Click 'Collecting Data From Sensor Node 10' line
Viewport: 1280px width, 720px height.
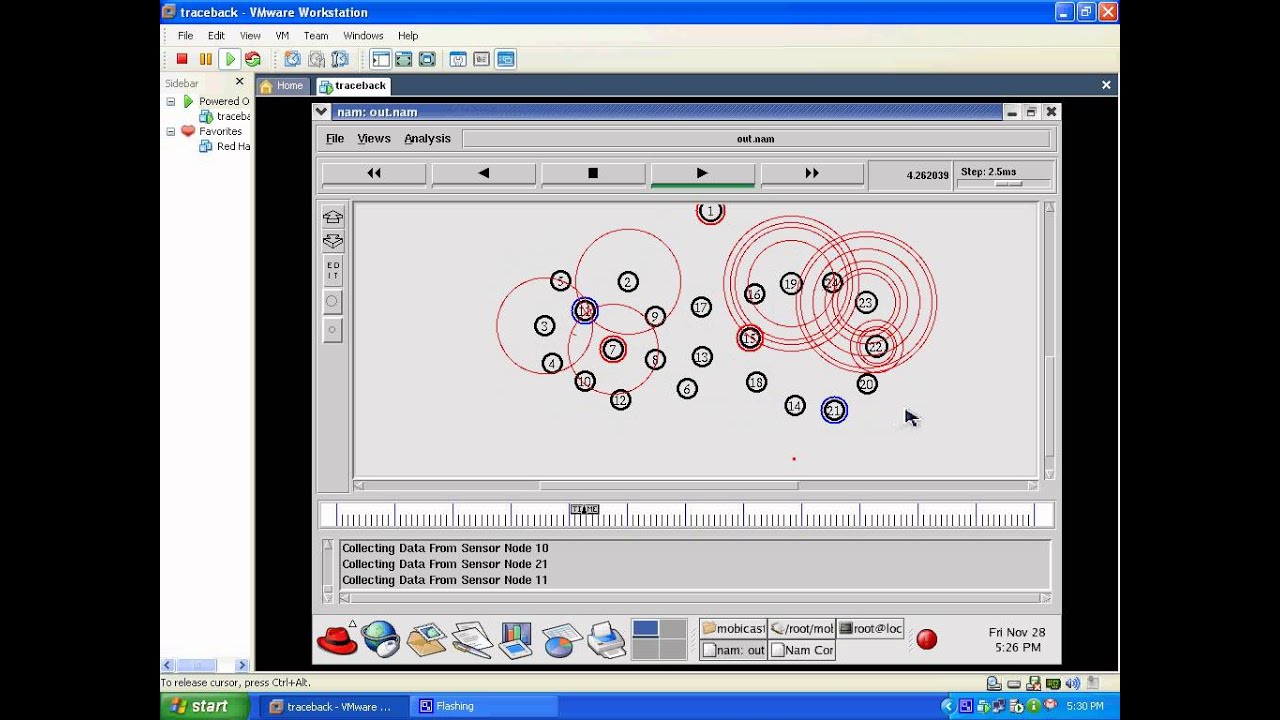coord(445,548)
